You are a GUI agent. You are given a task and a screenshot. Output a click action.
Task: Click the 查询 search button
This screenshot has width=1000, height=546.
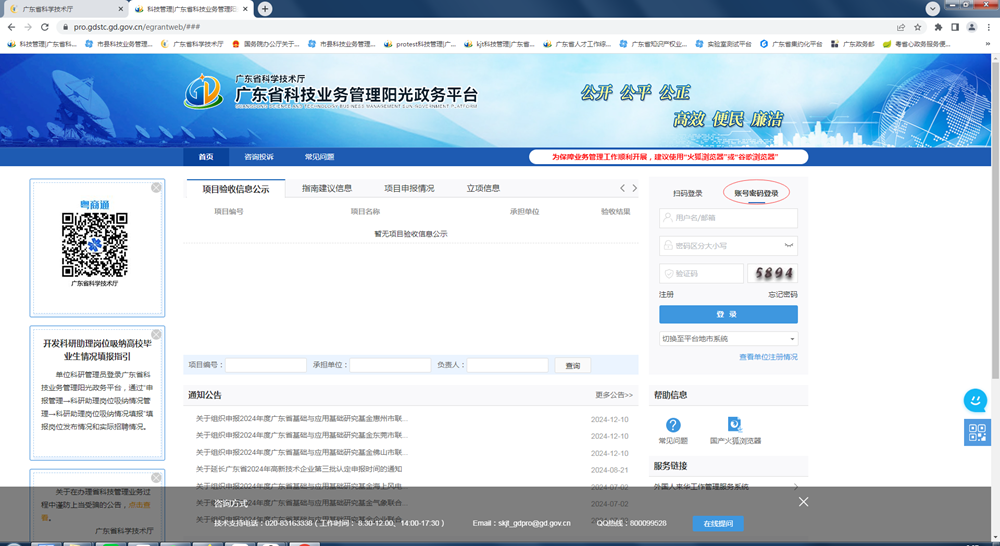tap(572, 365)
